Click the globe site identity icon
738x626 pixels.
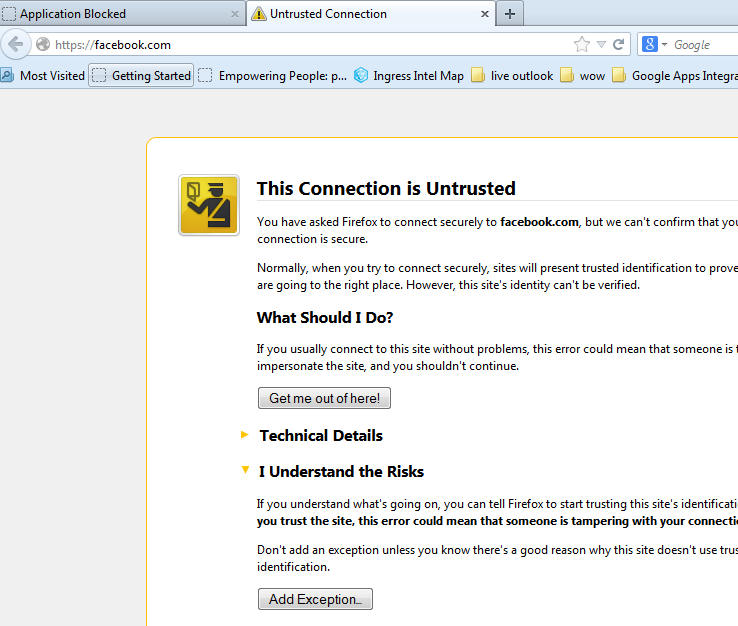click(x=43, y=45)
